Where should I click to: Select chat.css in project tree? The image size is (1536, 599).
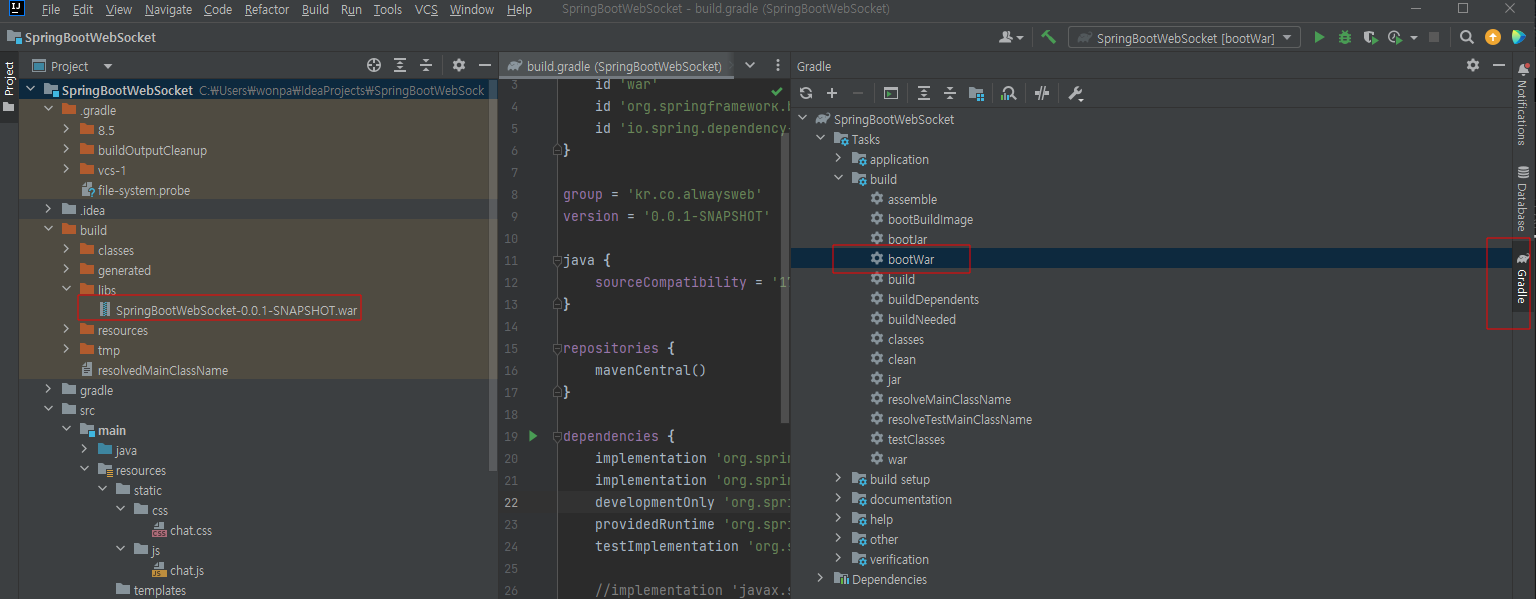(x=190, y=530)
